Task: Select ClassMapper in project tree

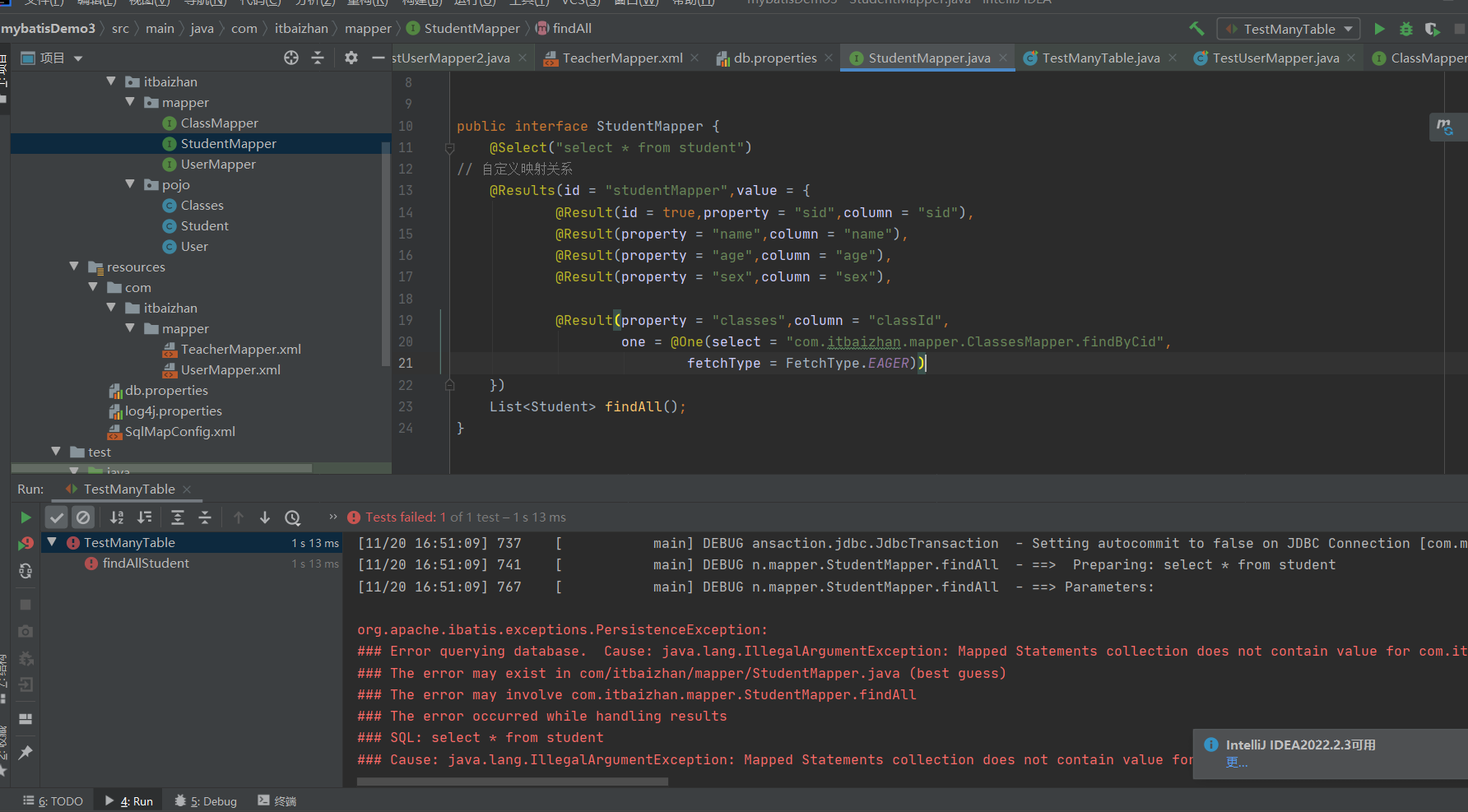Action: coord(219,123)
